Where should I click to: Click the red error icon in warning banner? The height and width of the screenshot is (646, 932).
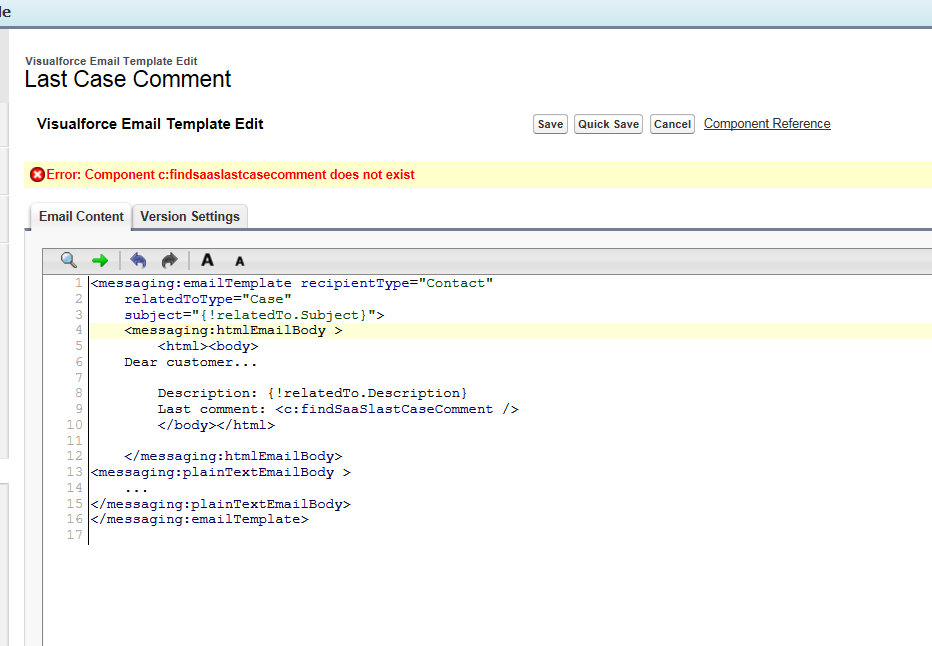pos(37,175)
